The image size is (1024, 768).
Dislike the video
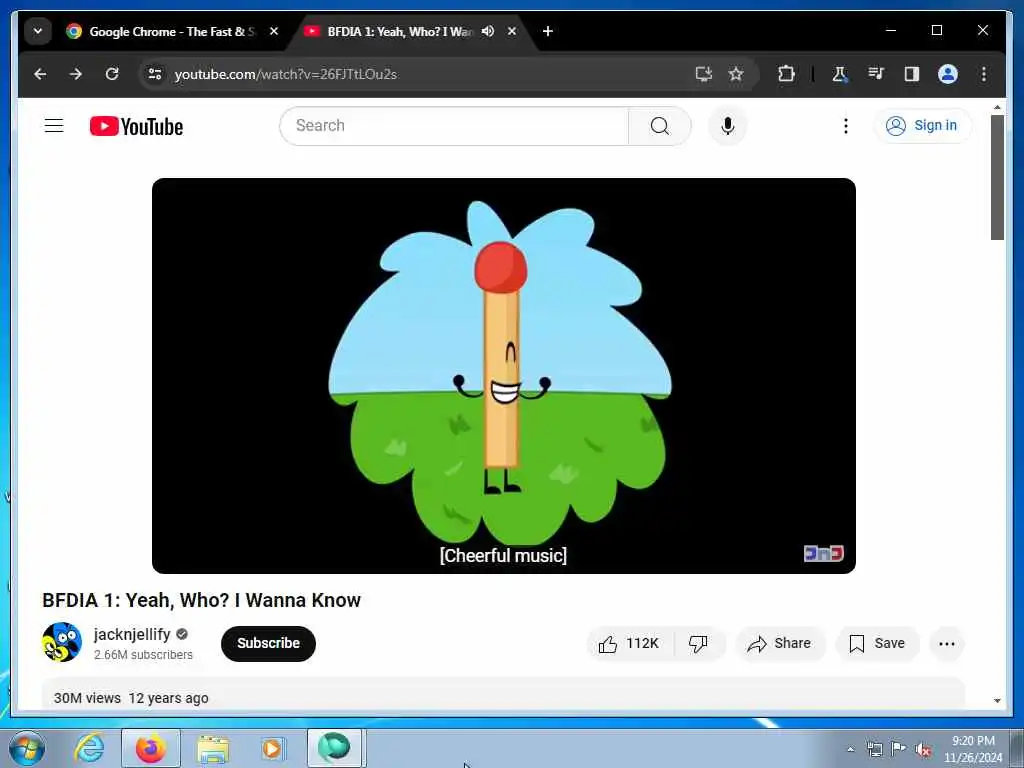pos(698,644)
